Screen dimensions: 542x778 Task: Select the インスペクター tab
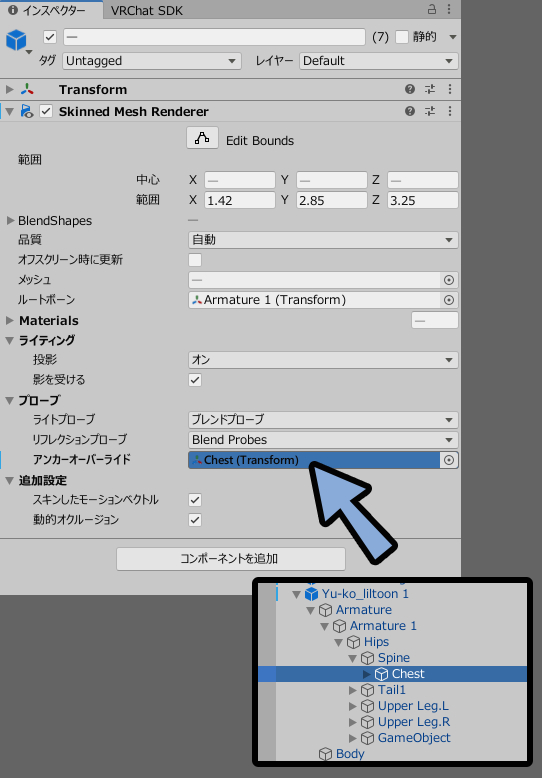54,10
